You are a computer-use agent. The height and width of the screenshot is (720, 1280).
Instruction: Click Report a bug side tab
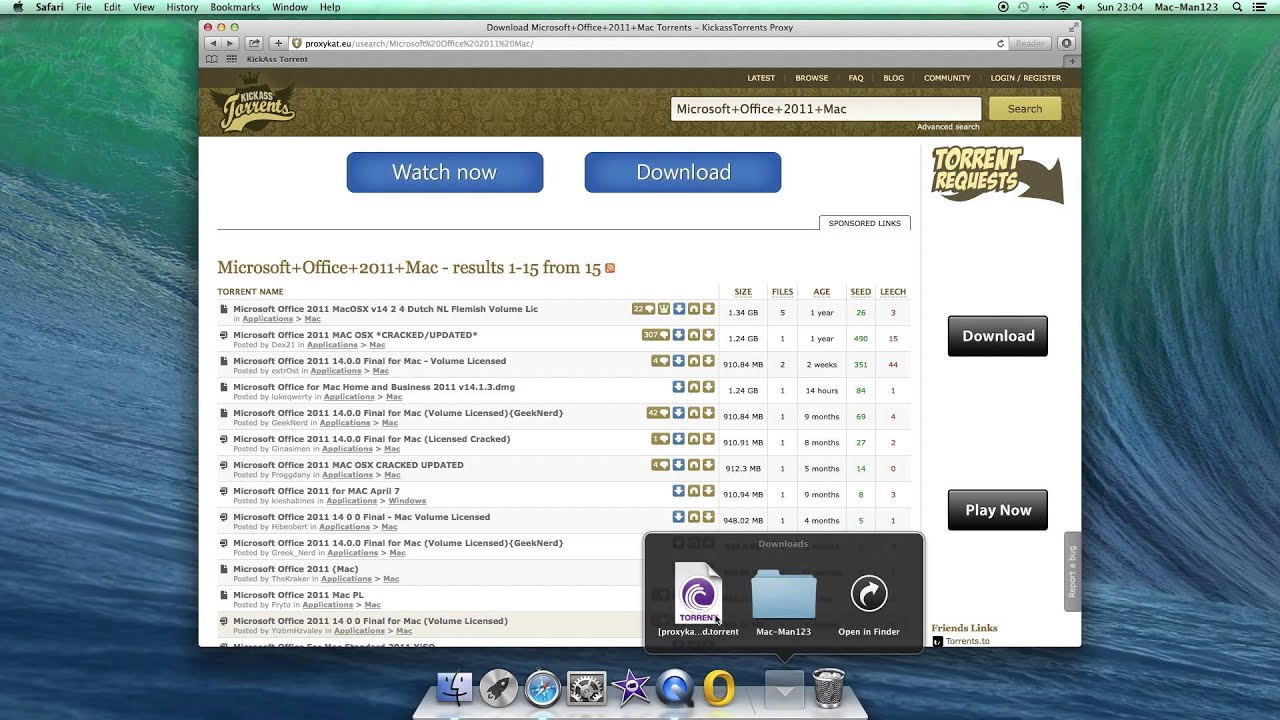pyautogui.click(x=1072, y=571)
